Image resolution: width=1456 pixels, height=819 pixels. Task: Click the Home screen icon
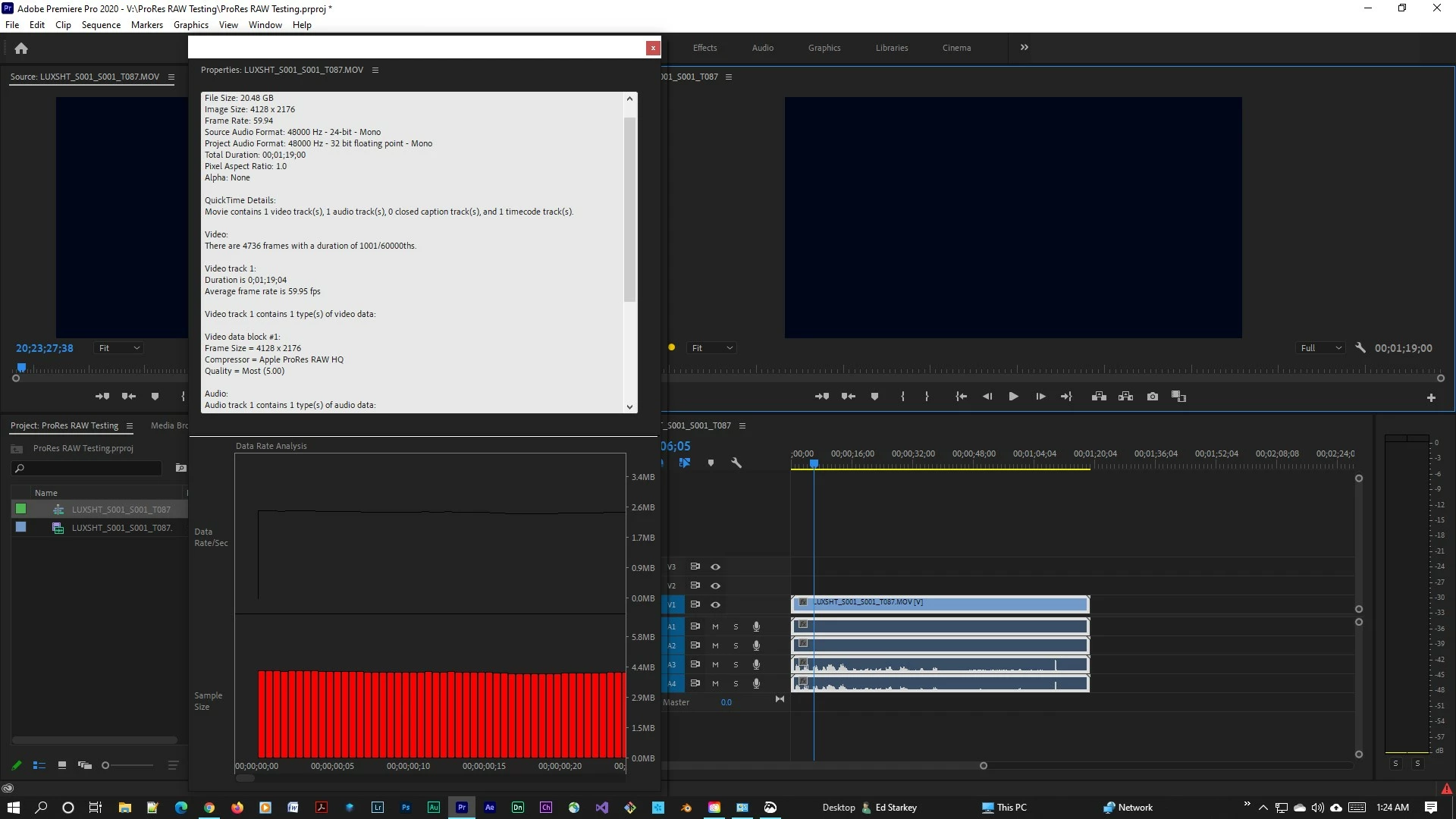pos(21,49)
